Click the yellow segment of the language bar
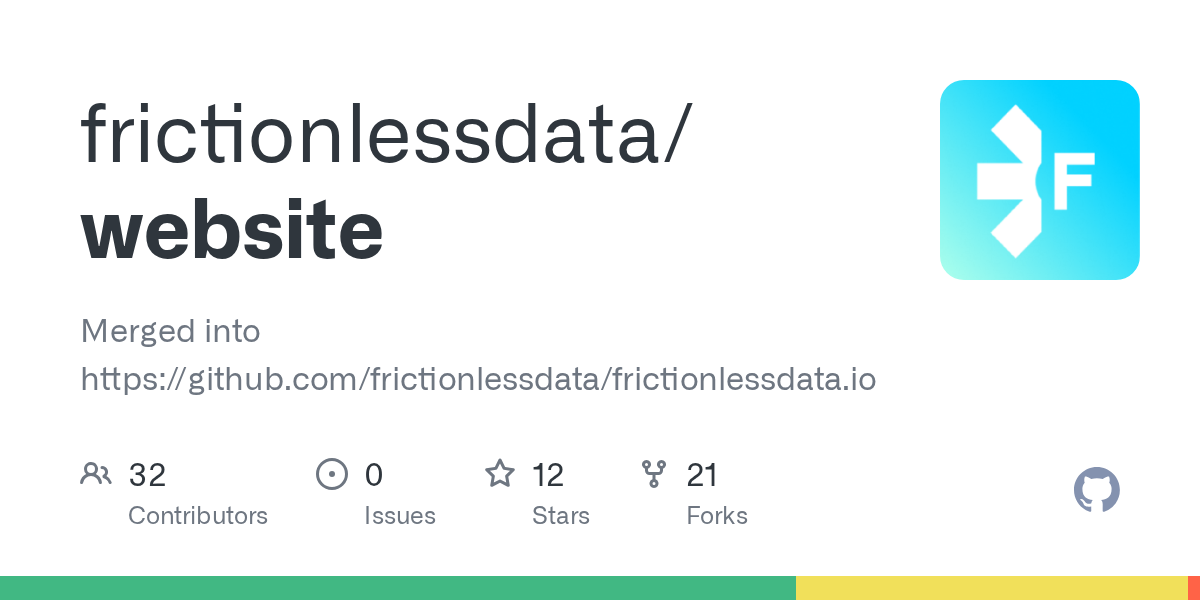 [x=991, y=588]
